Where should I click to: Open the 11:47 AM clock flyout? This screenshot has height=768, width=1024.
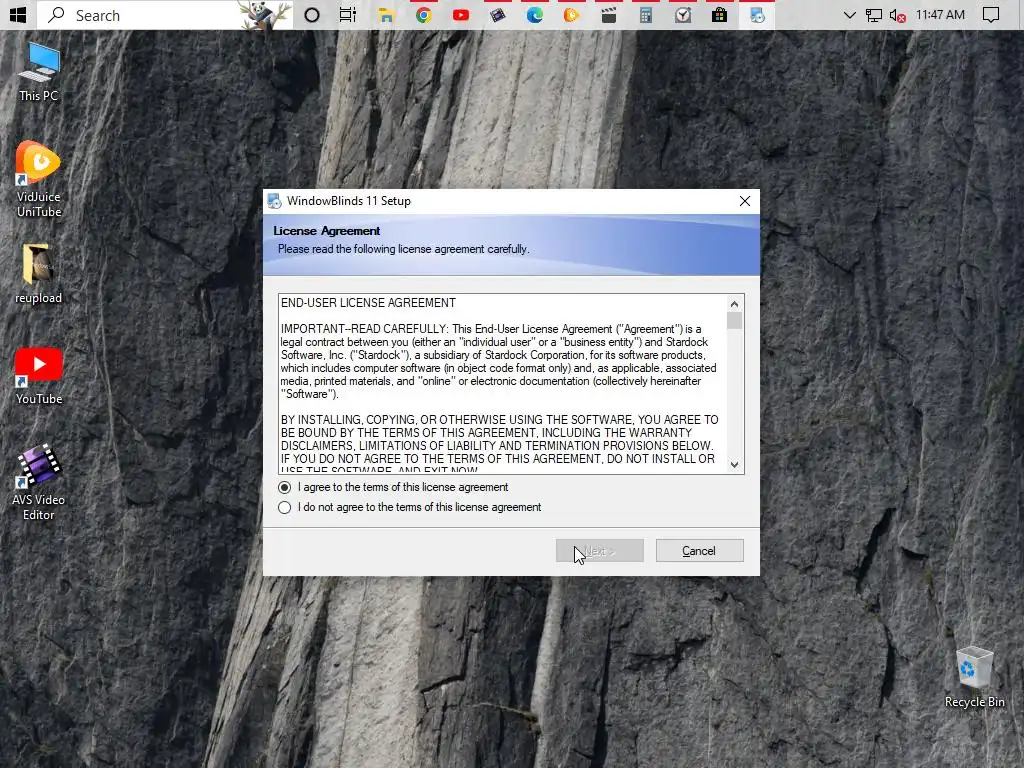pos(940,14)
